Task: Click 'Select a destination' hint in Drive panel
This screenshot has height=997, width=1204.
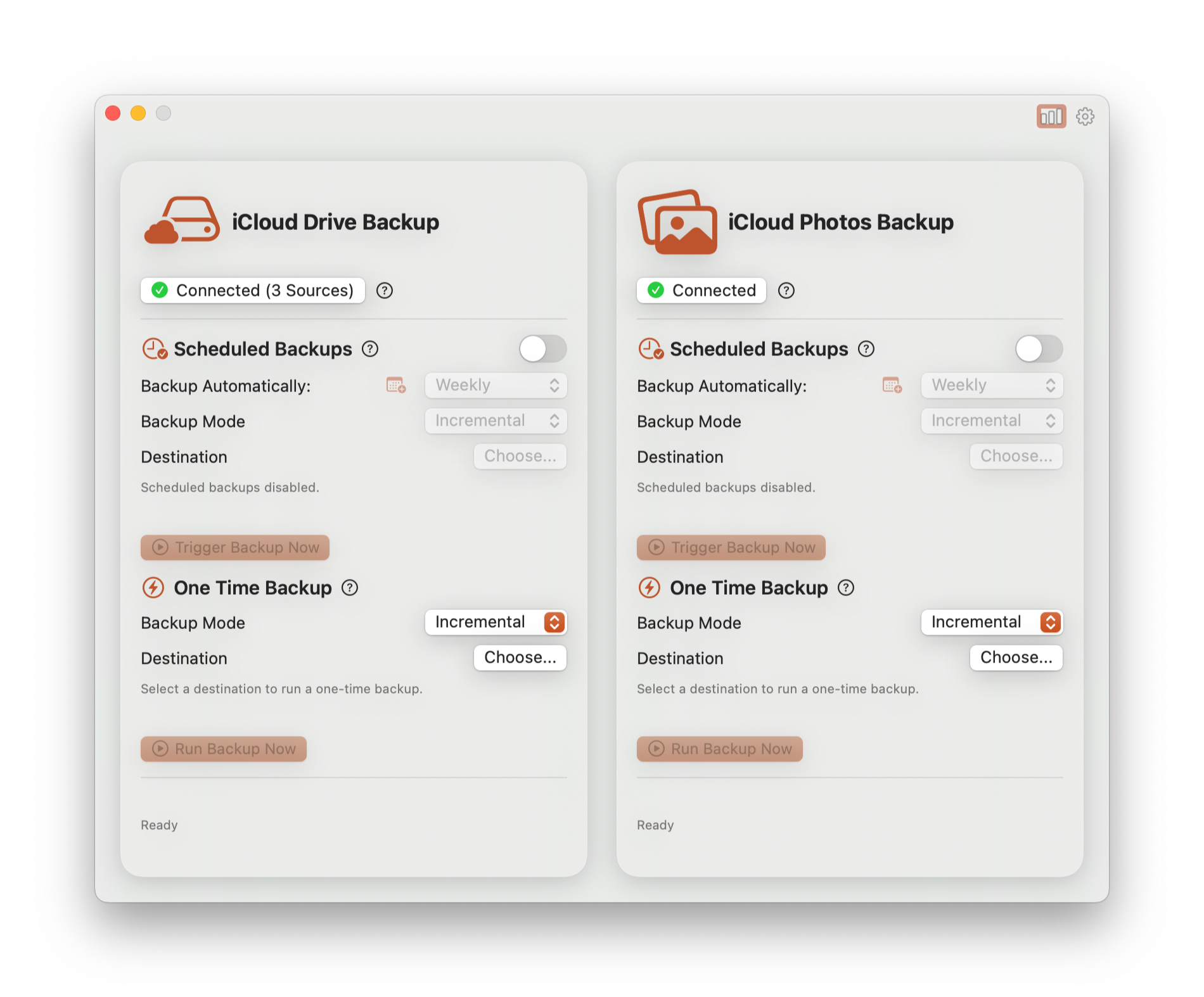Action: pos(281,689)
